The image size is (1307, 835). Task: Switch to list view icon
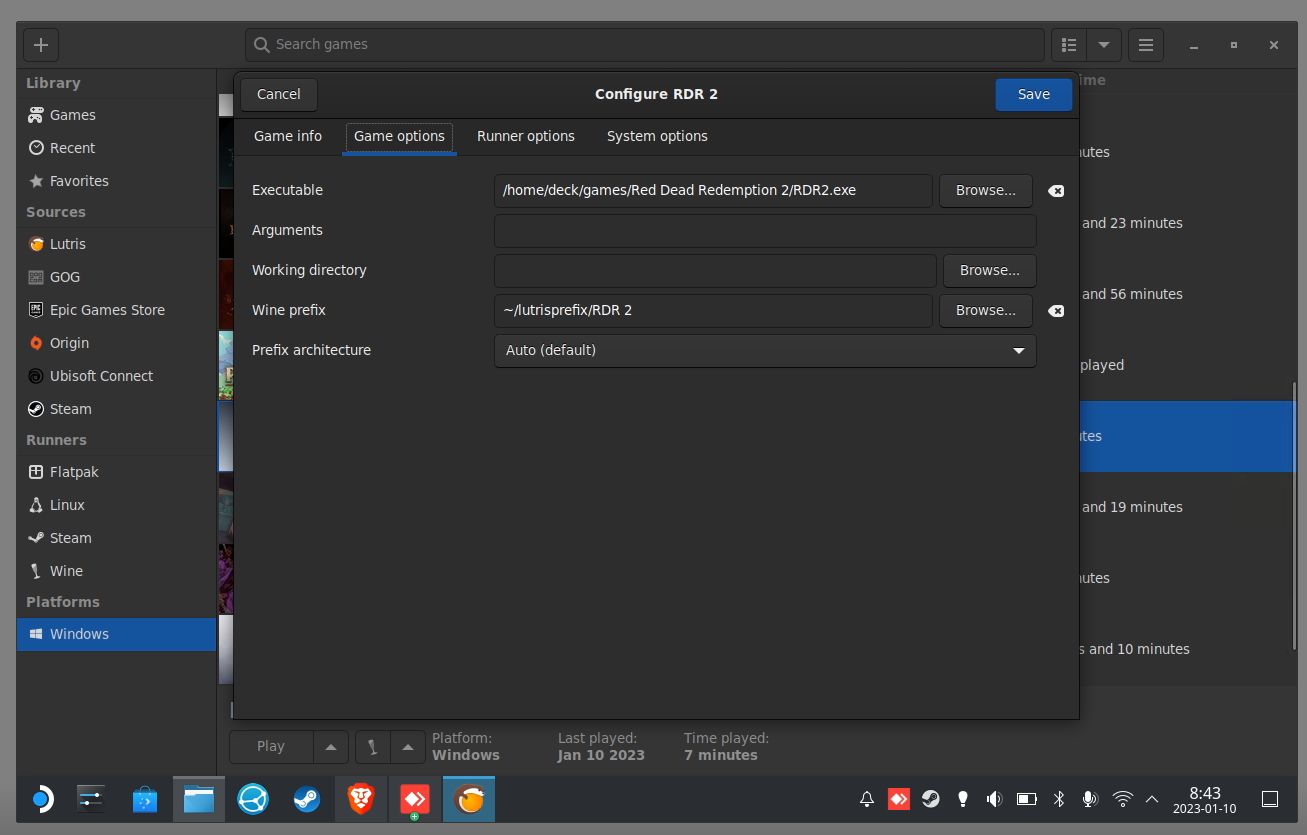[1069, 45]
